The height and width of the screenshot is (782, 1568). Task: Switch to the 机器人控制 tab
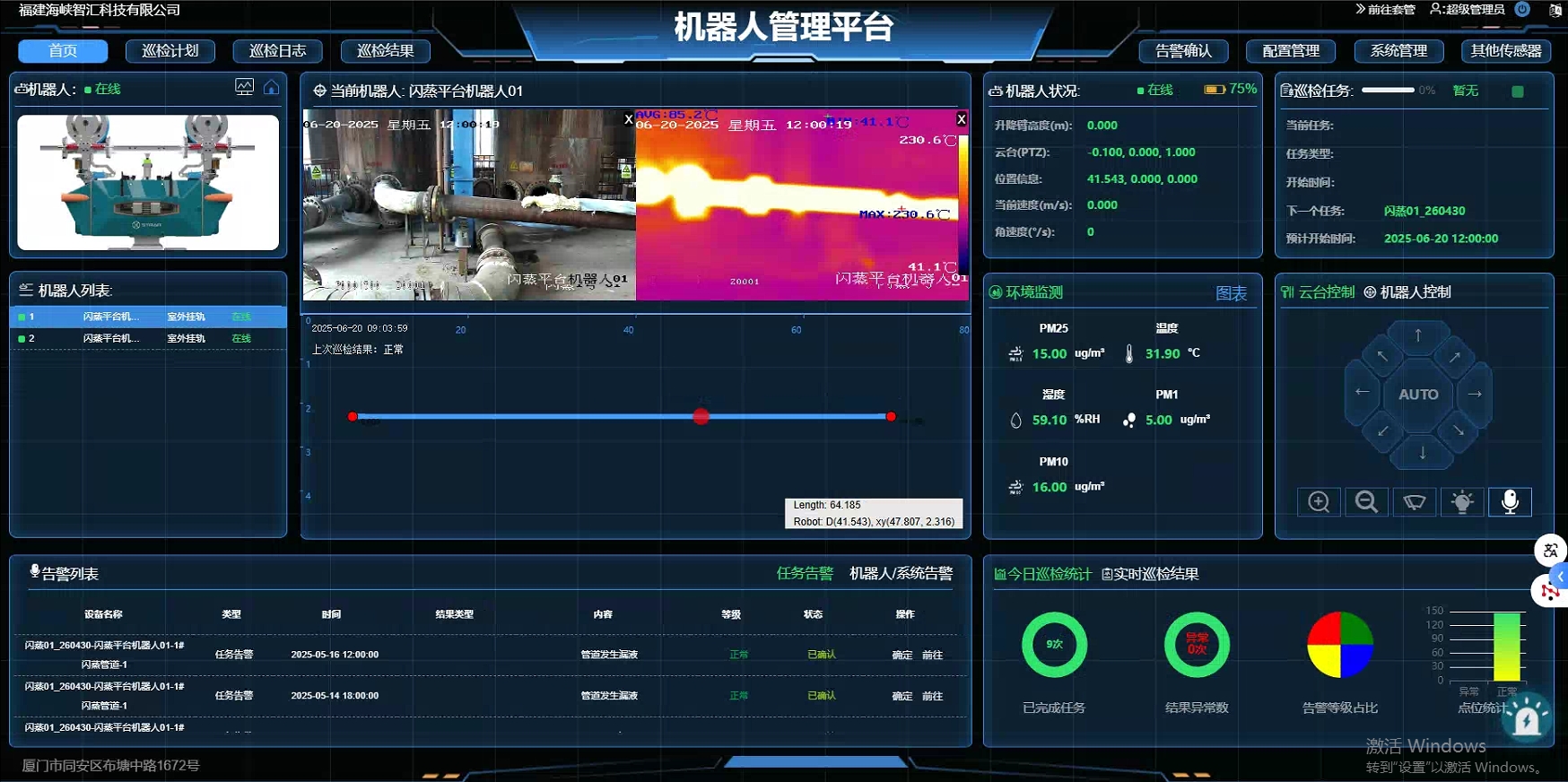pos(1407,292)
